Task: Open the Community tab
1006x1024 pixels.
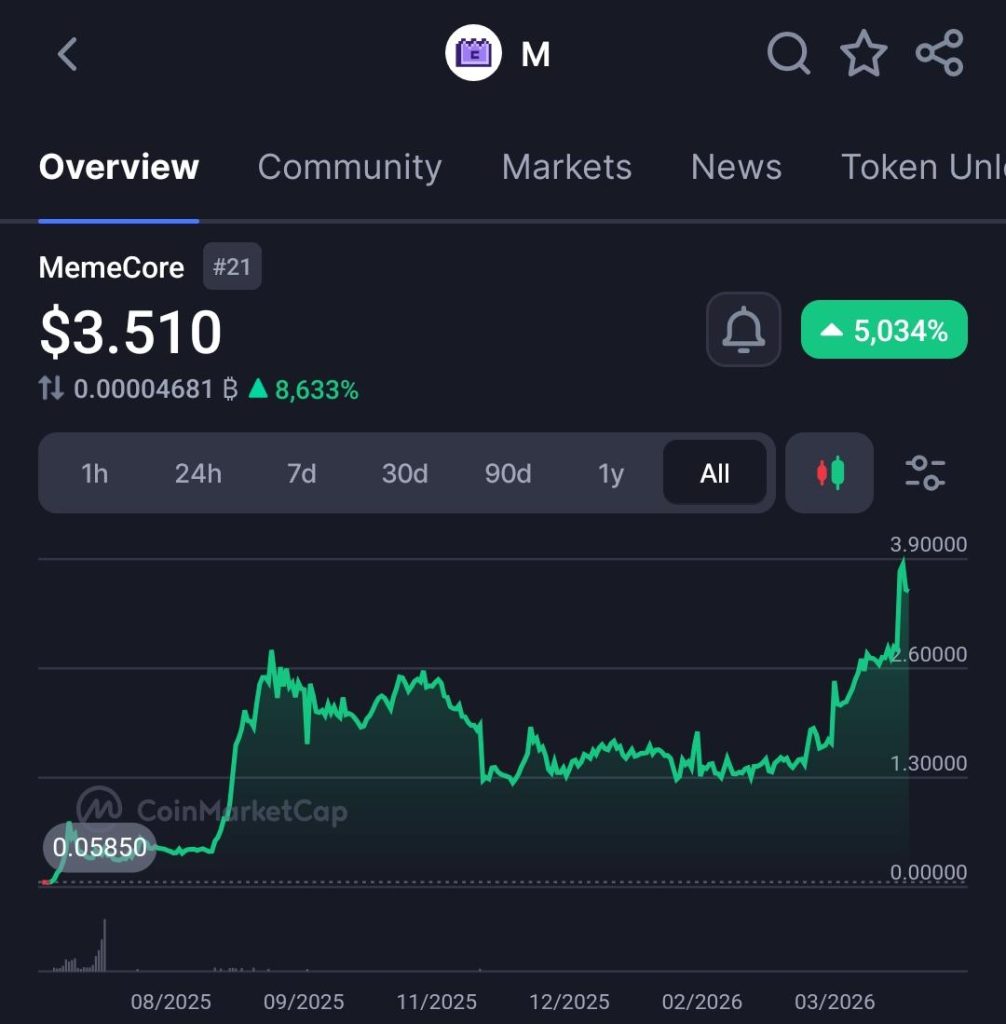Action: (349, 167)
